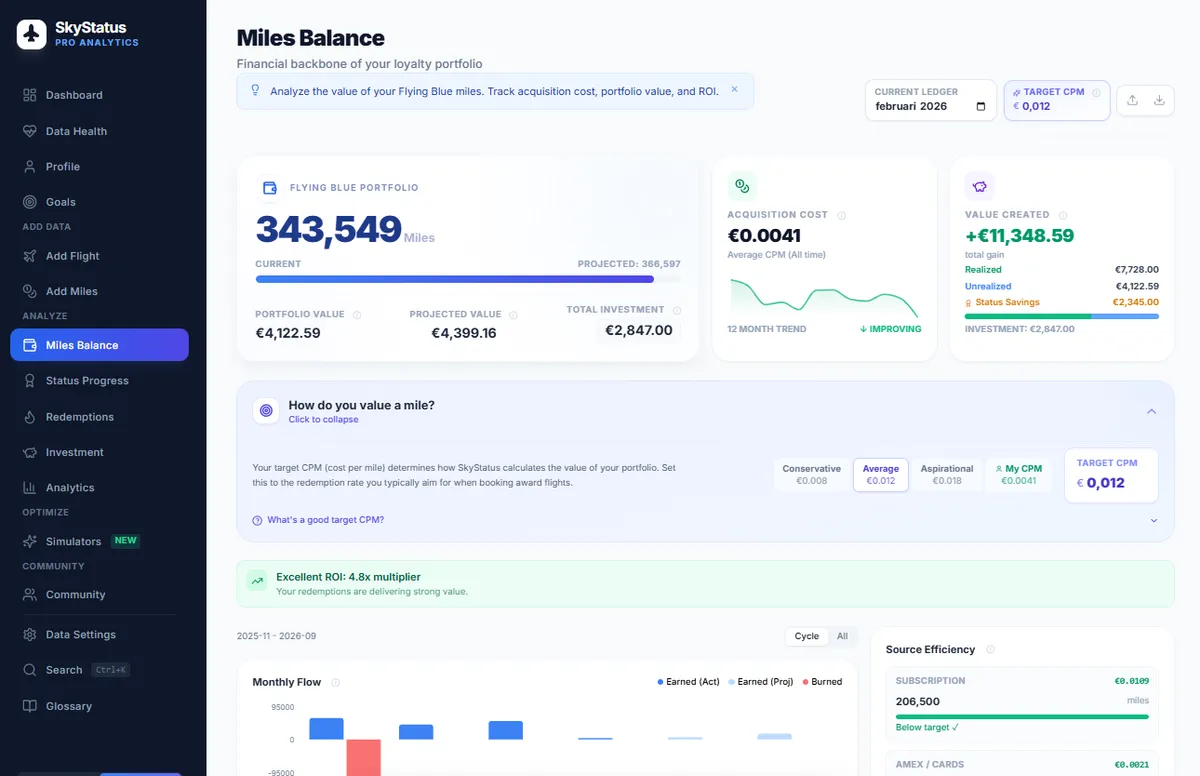Switch the chart view to All
The width and height of the screenshot is (1200, 776).
842,636
